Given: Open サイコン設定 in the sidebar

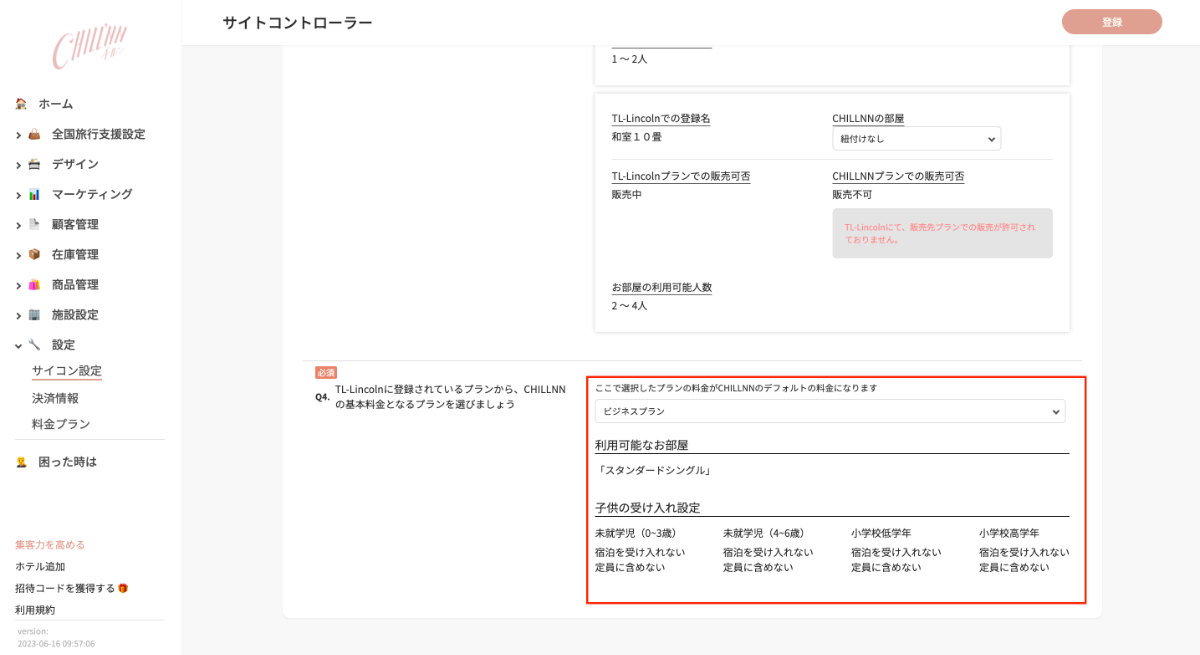Looking at the screenshot, I should (67, 371).
